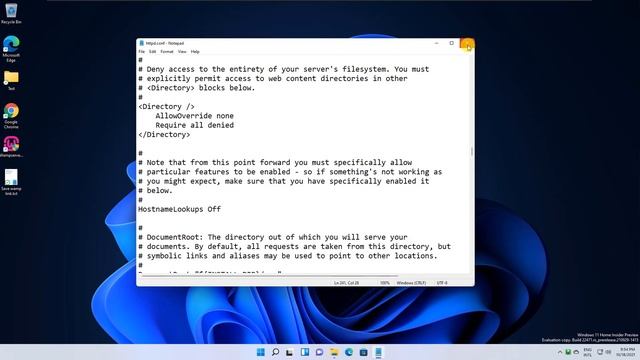
Task: Minimize the Notepad window
Action: (x=436, y=43)
